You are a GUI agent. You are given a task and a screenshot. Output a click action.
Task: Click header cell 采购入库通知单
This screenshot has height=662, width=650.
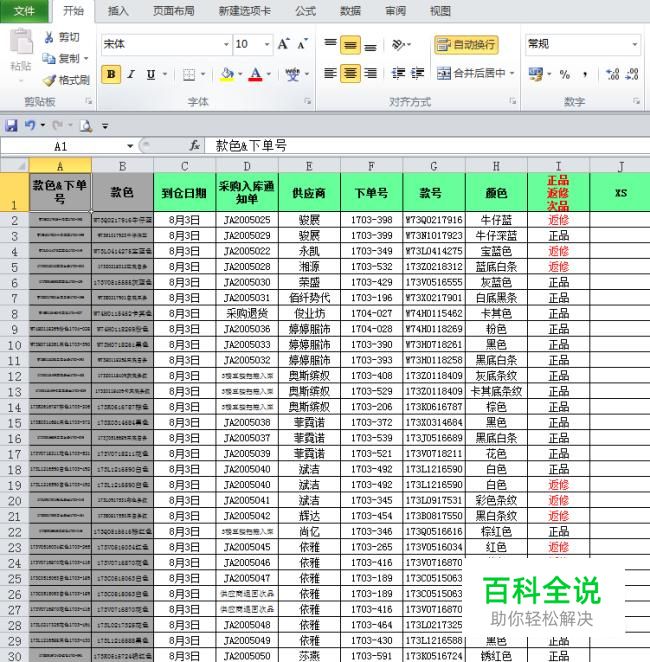[247, 192]
